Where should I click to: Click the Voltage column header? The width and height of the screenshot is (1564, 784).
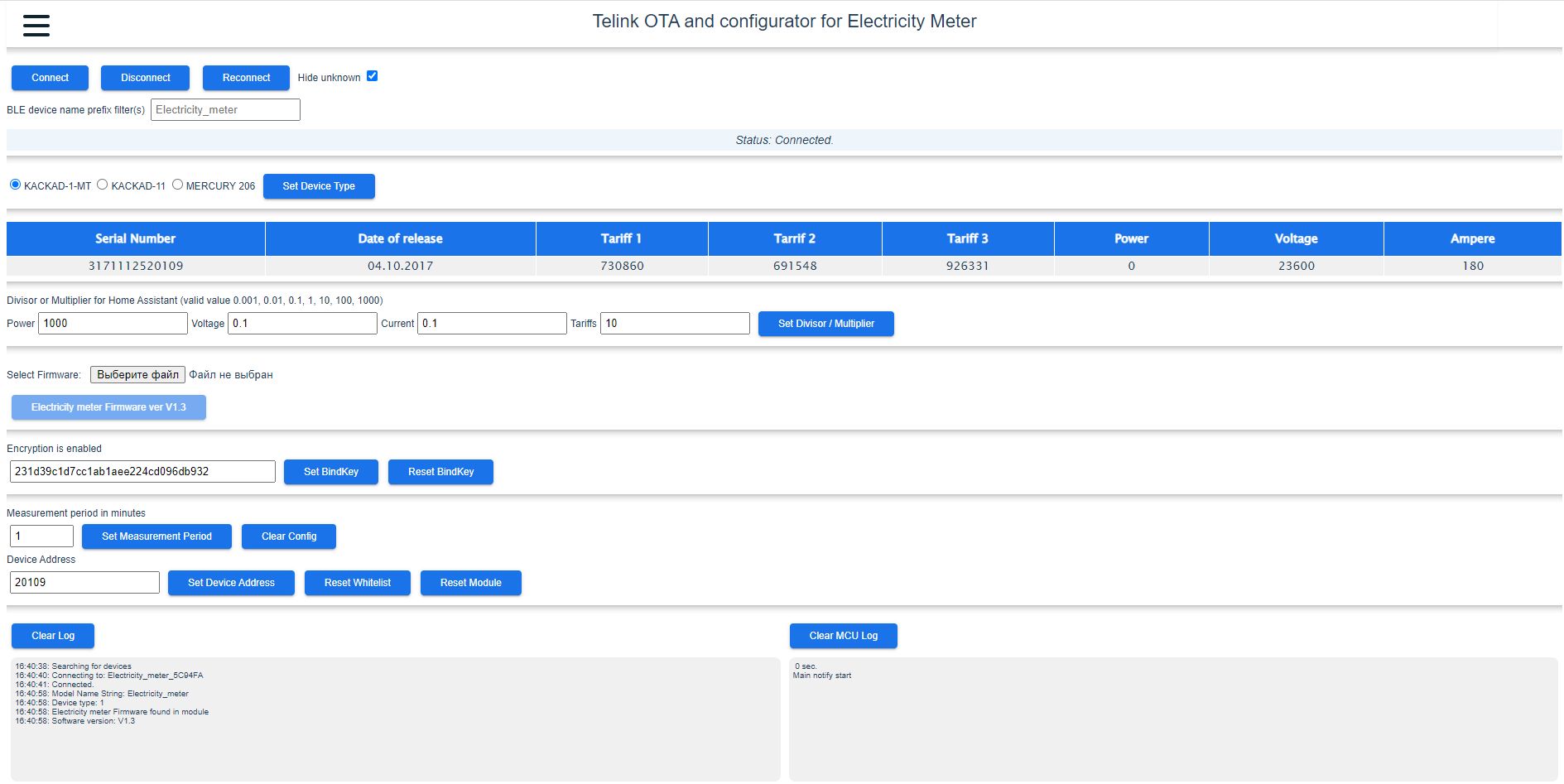coord(1297,238)
